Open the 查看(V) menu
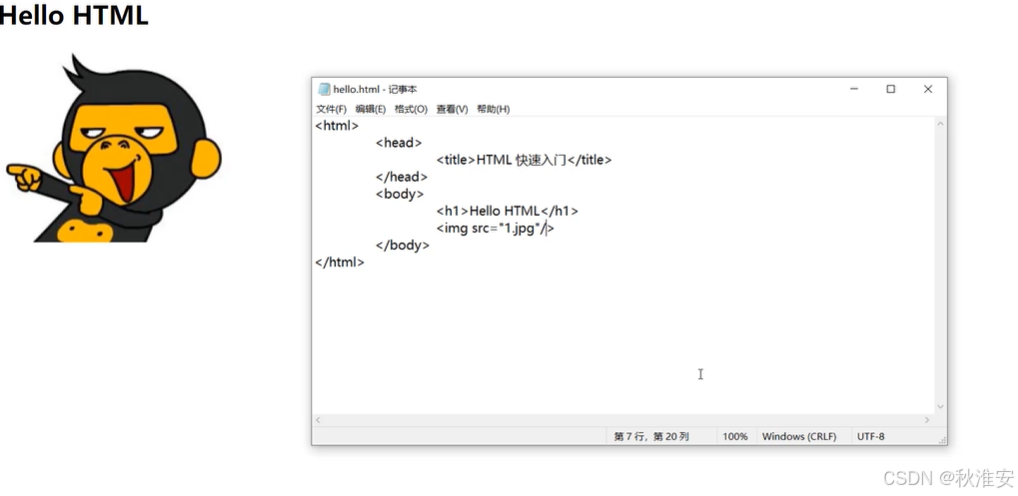Image resolution: width=1018 pixels, height=496 pixels. 452,109
